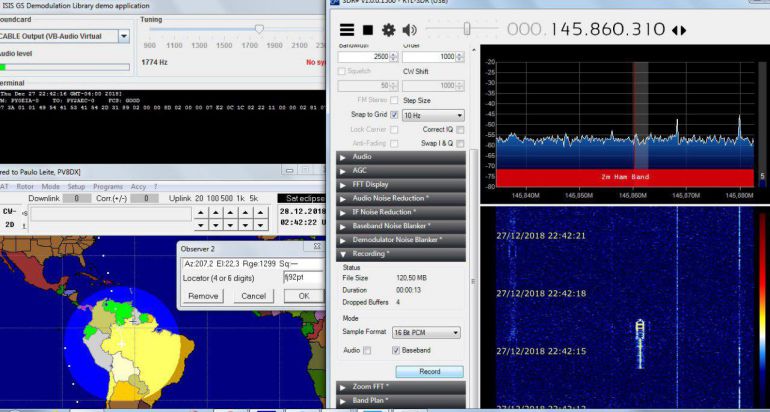Open the SDR# hamburger menu
Screen dimensions: 770x412
pos(347,30)
